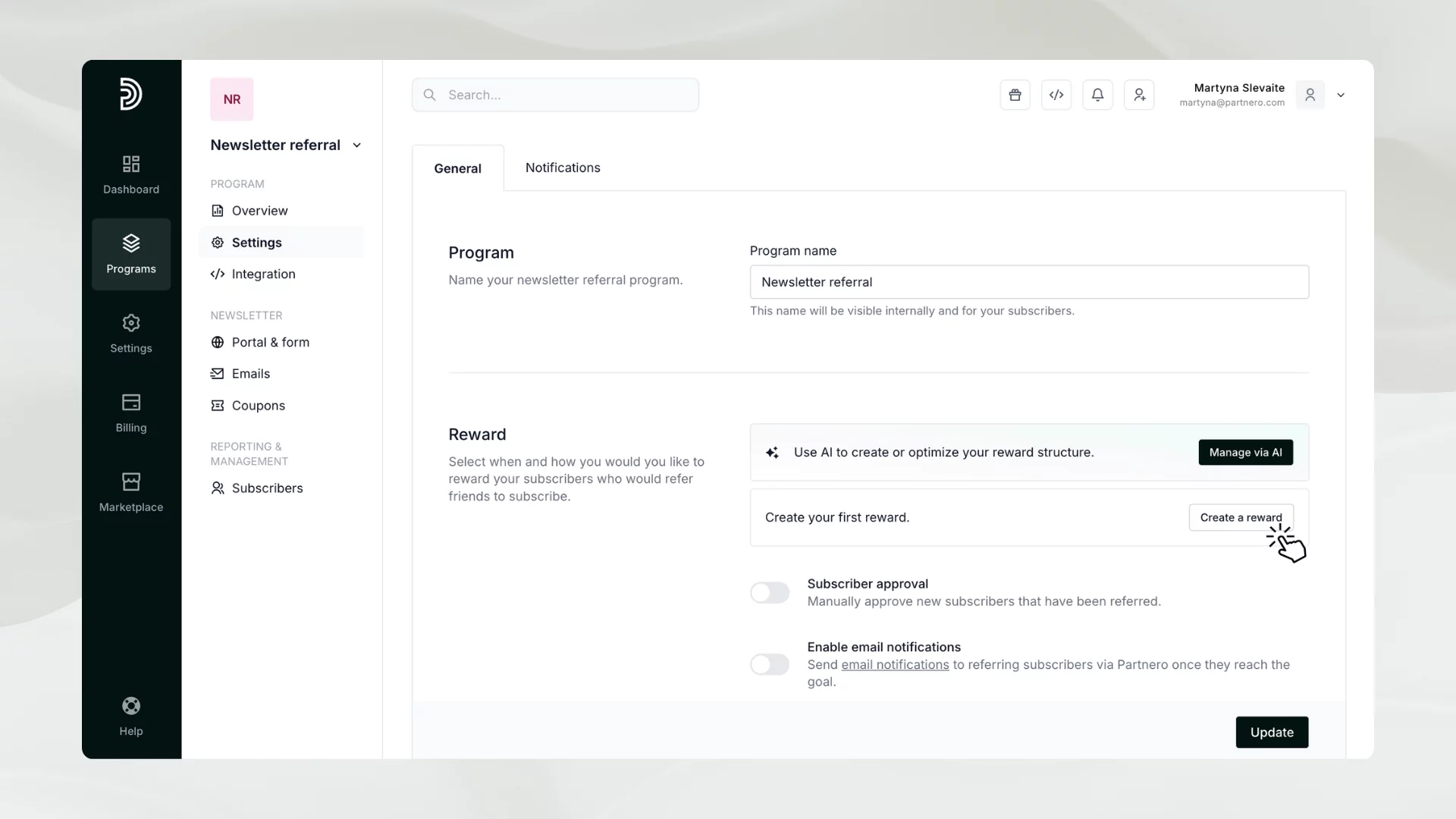
Task: Enable the email notifications switch
Action: pyautogui.click(x=770, y=664)
